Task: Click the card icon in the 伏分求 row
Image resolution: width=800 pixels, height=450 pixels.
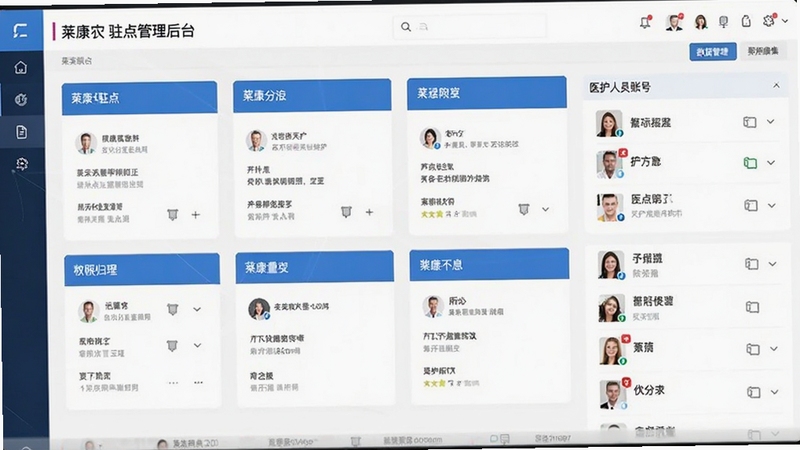Action: [x=754, y=392]
